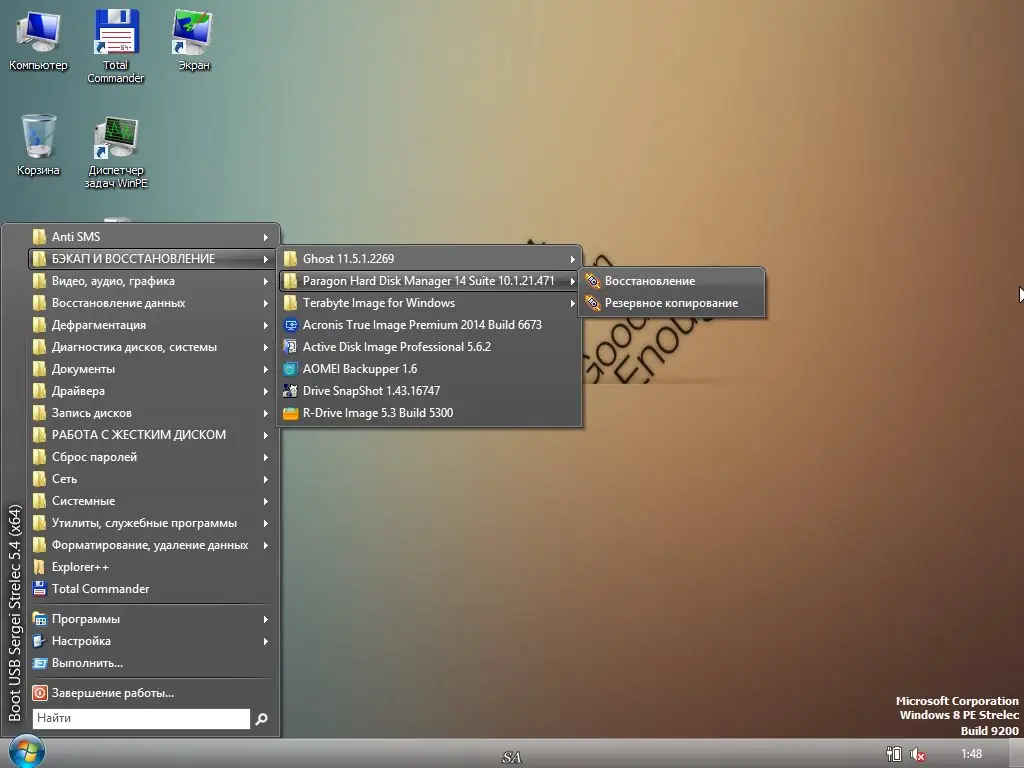Expand the Программы submenu arrow
This screenshot has width=1024, height=768.
click(266, 619)
